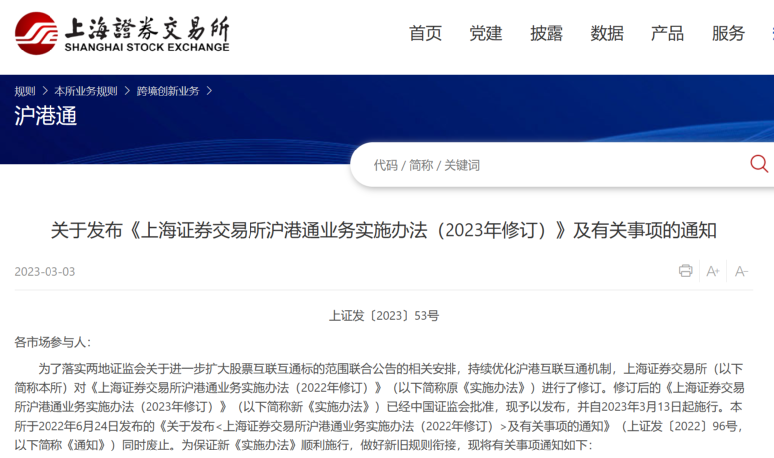This screenshot has height=458, width=774.
Task: Click the notice title 关于发布《上海证券交易所沪港通业务实施办法》
Action: tap(384, 230)
